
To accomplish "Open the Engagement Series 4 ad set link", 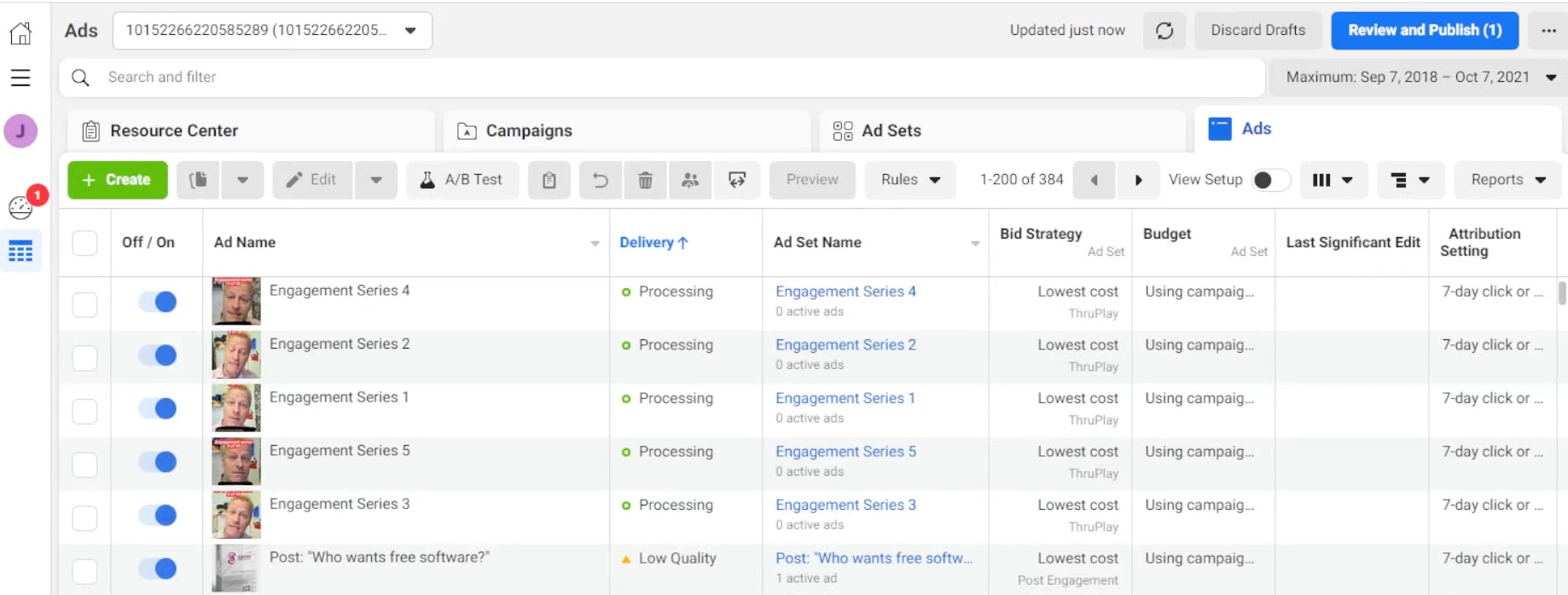I will (845, 292).
